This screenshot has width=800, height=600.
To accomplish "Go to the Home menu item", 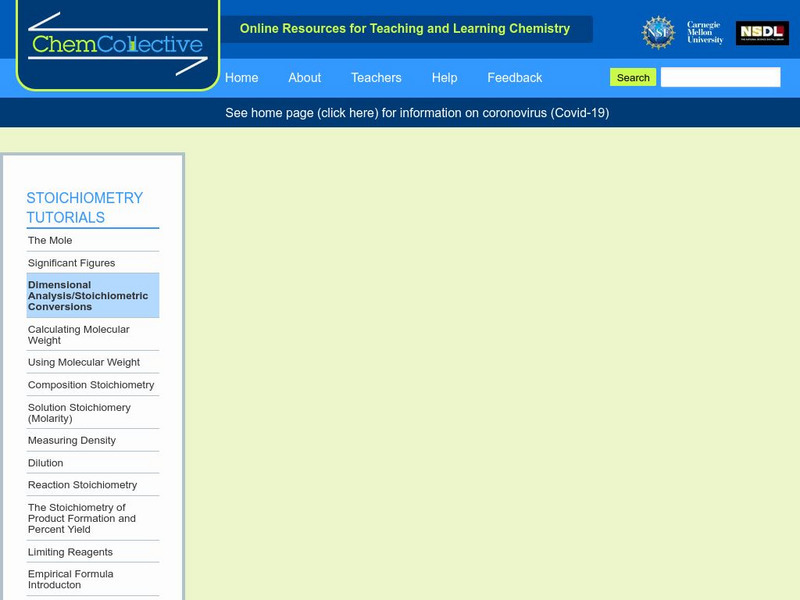I will click(x=241, y=78).
